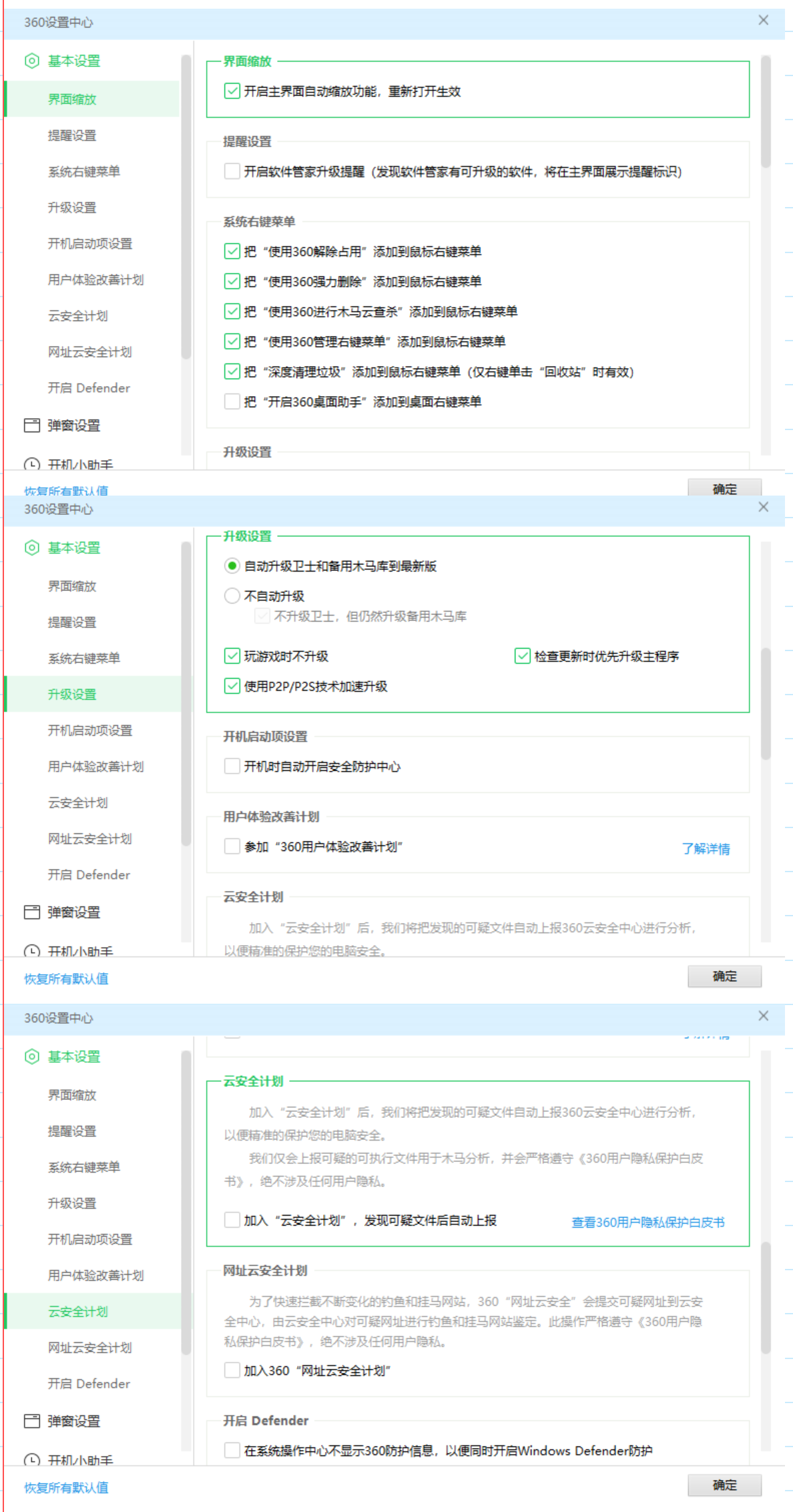Close the settings window showing 升级设置 panel

click(764, 508)
